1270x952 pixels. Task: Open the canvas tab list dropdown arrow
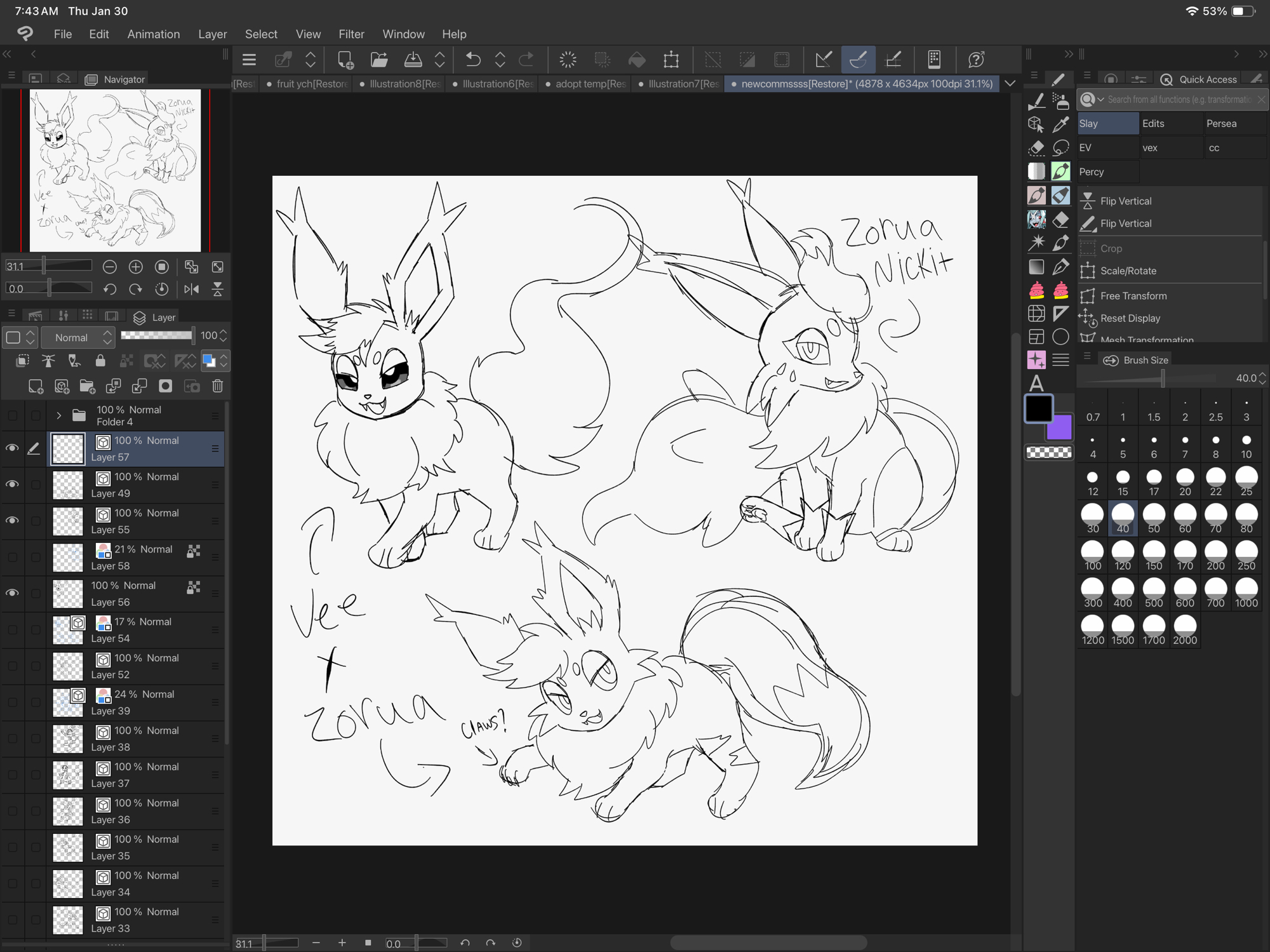[1010, 84]
